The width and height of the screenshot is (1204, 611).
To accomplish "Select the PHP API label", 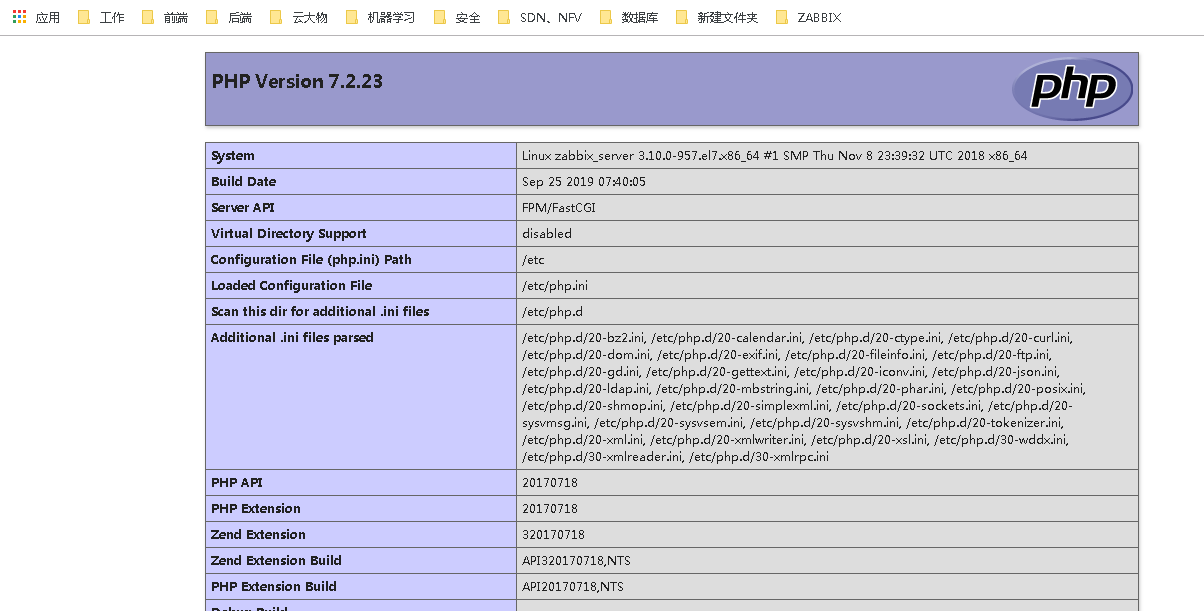I will (x=237, y=483).
